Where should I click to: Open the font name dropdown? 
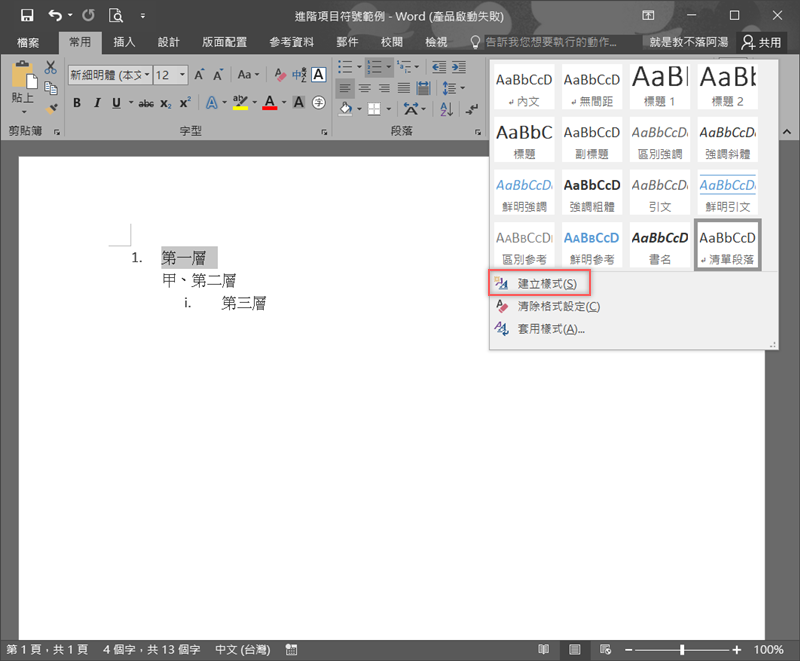click(x=147, y=75)
